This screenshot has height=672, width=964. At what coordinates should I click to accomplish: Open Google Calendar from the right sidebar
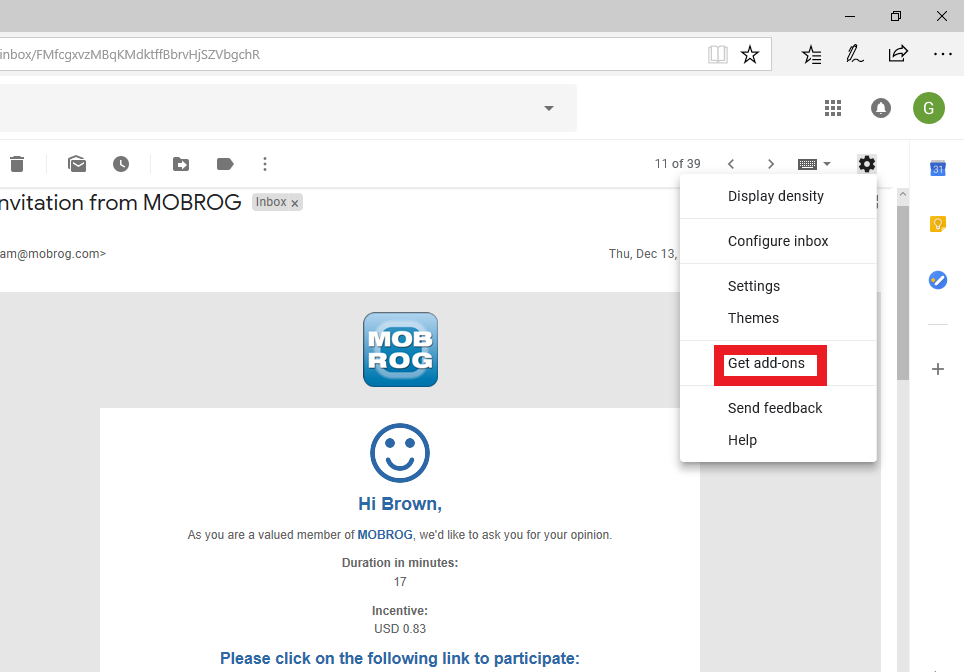click(937, 168)
